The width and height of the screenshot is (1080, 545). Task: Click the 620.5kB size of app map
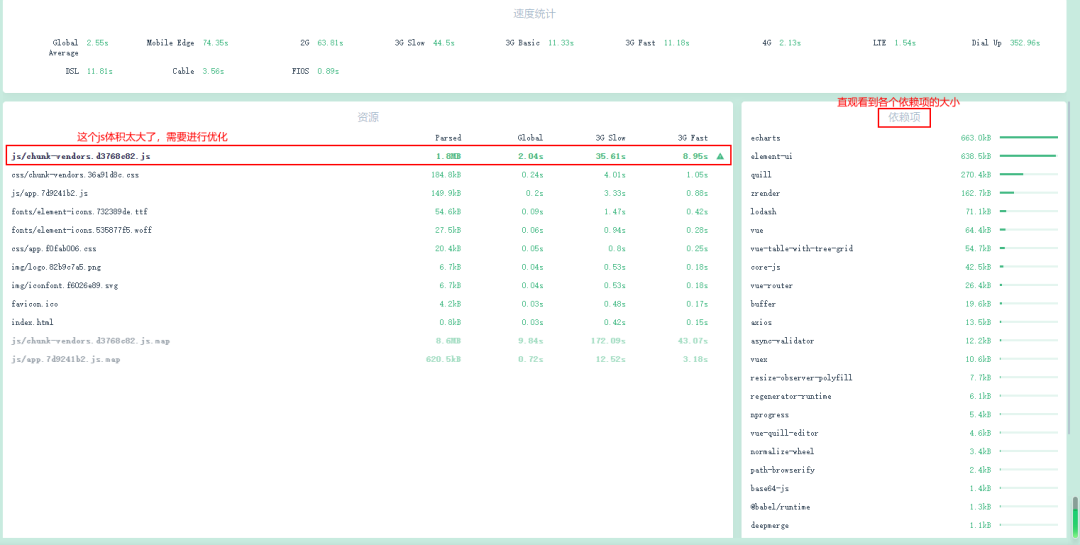[x=444, y=359]
